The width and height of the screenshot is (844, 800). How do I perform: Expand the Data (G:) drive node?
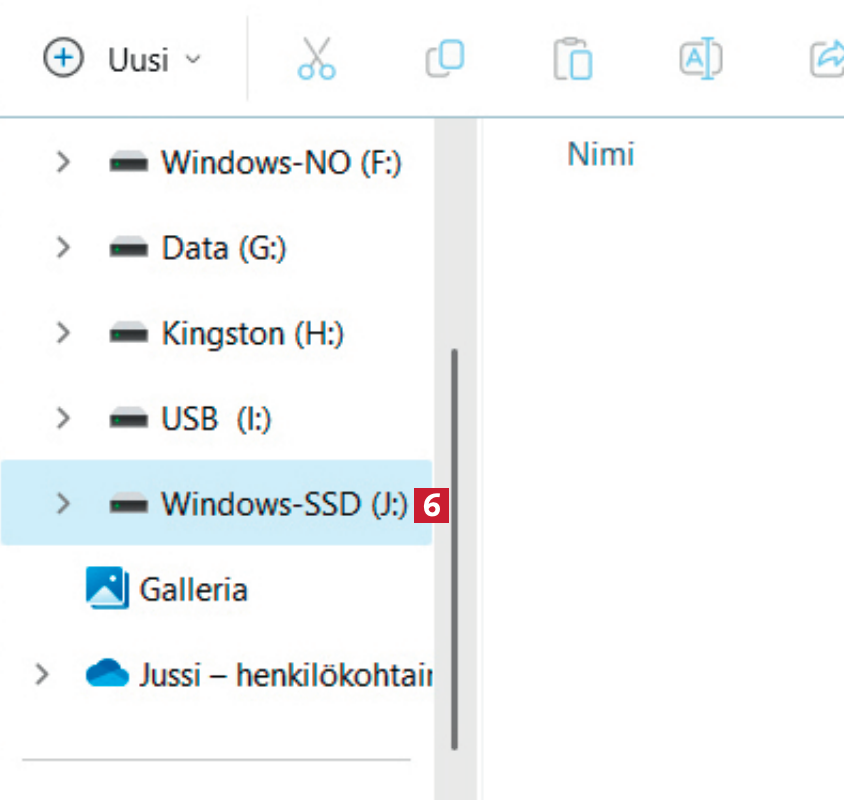coord(63,247)
